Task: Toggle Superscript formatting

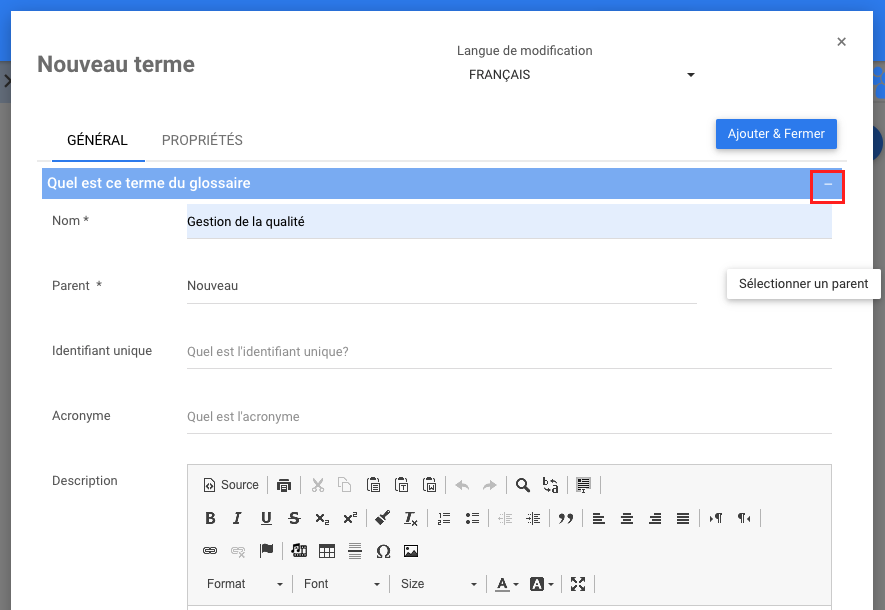Action: click(x=350, y=518)
